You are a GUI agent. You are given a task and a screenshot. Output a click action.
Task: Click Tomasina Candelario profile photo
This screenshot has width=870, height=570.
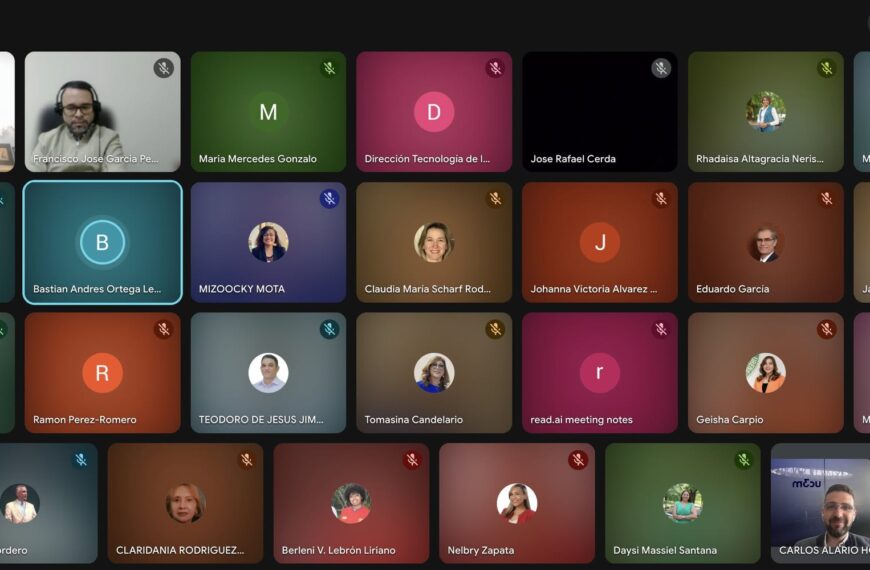click(x=434, y=373)
